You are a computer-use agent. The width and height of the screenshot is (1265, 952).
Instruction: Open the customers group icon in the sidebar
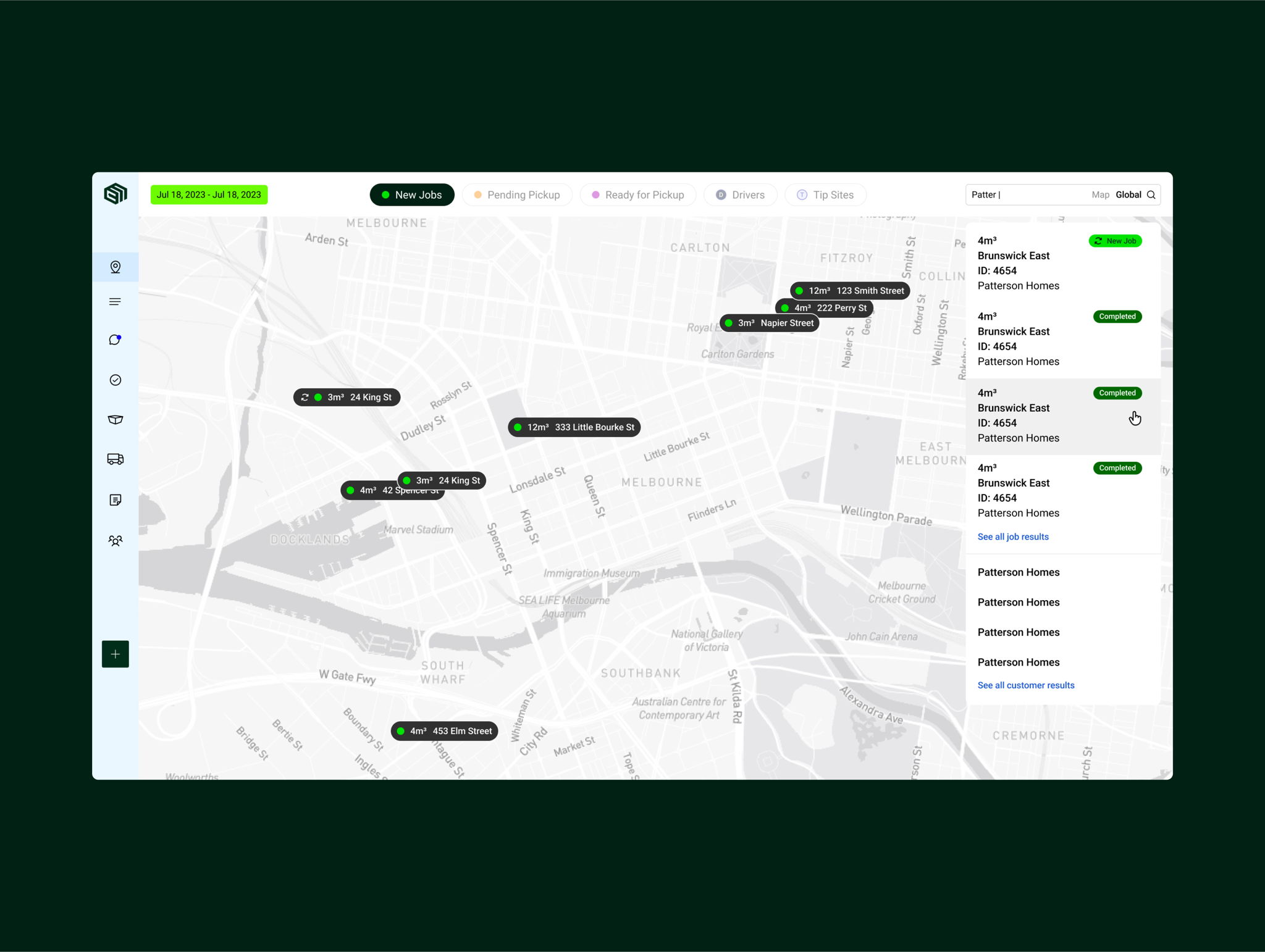coord(116,541)
